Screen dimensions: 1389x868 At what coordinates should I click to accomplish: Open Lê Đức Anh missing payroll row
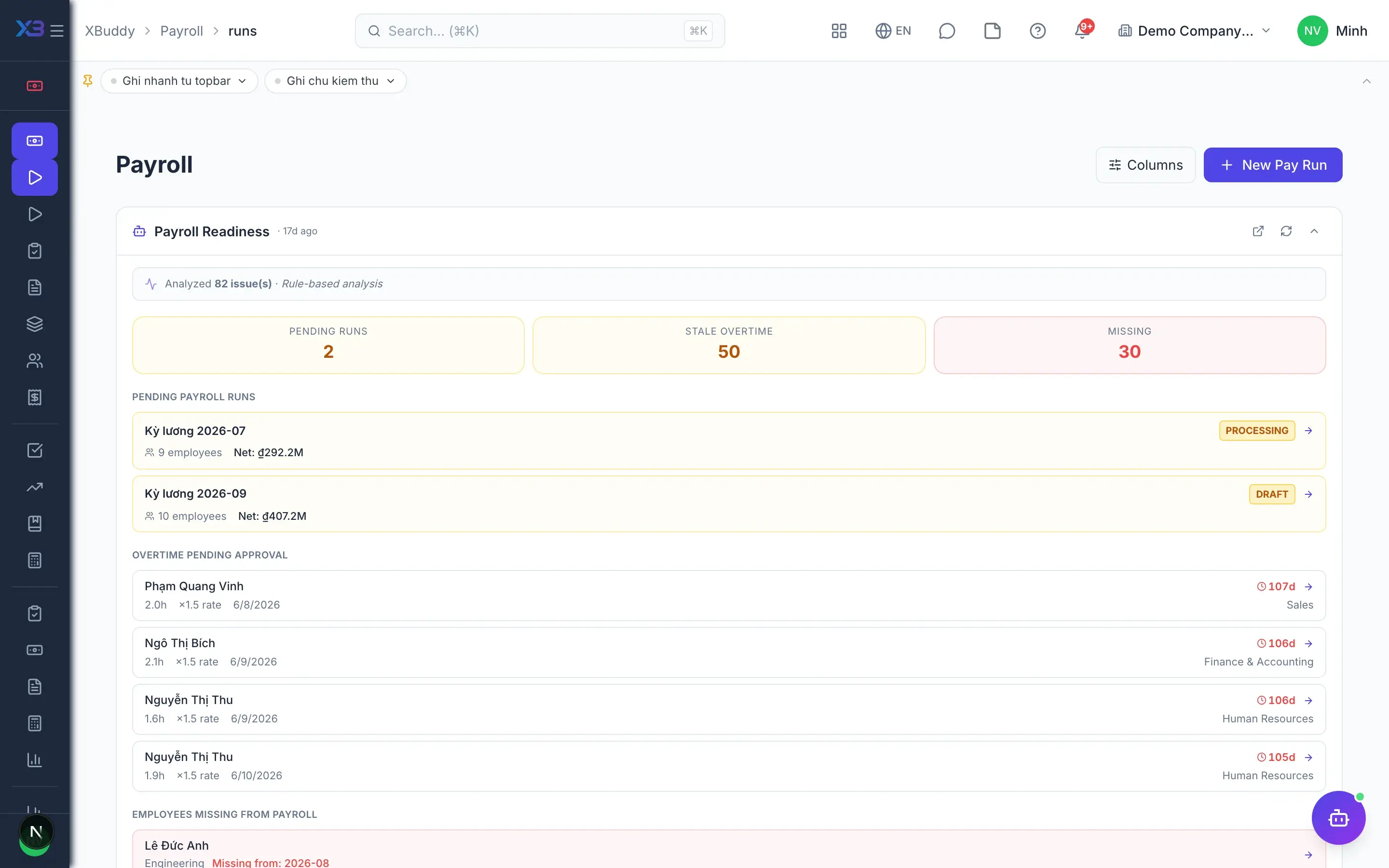click(728, 850)
